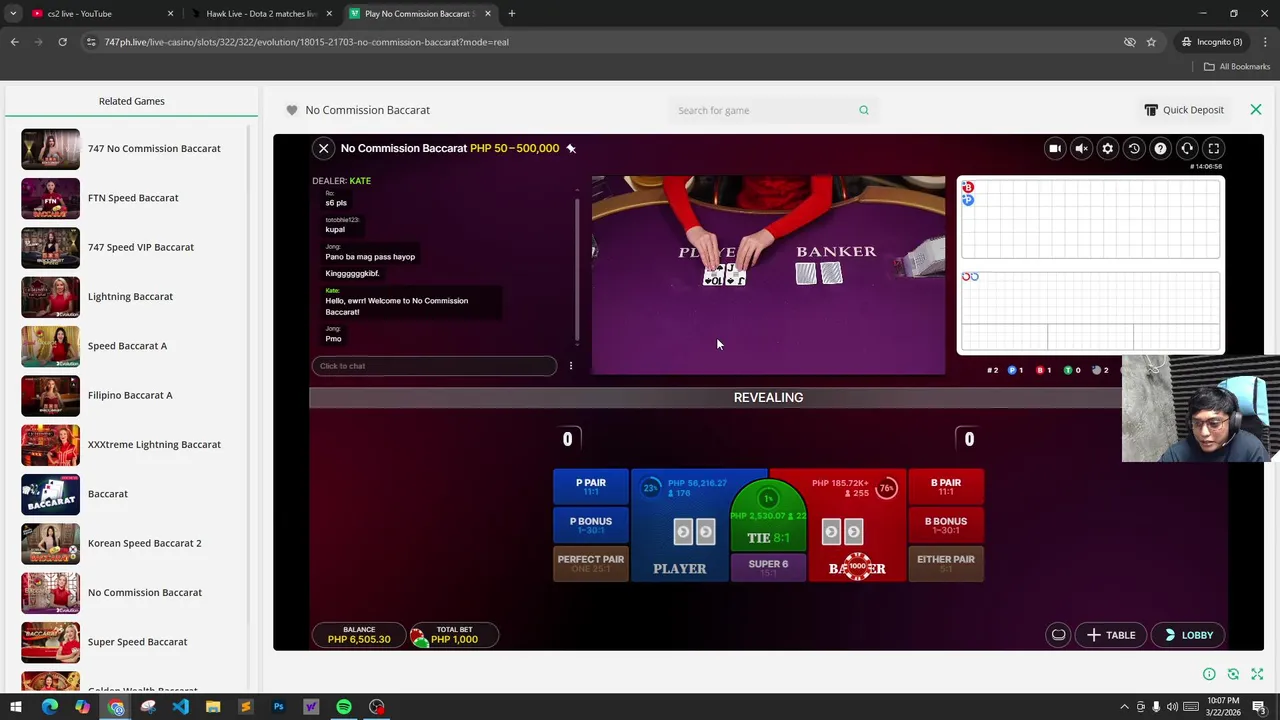Bet on P BONUS

(590, 524)
